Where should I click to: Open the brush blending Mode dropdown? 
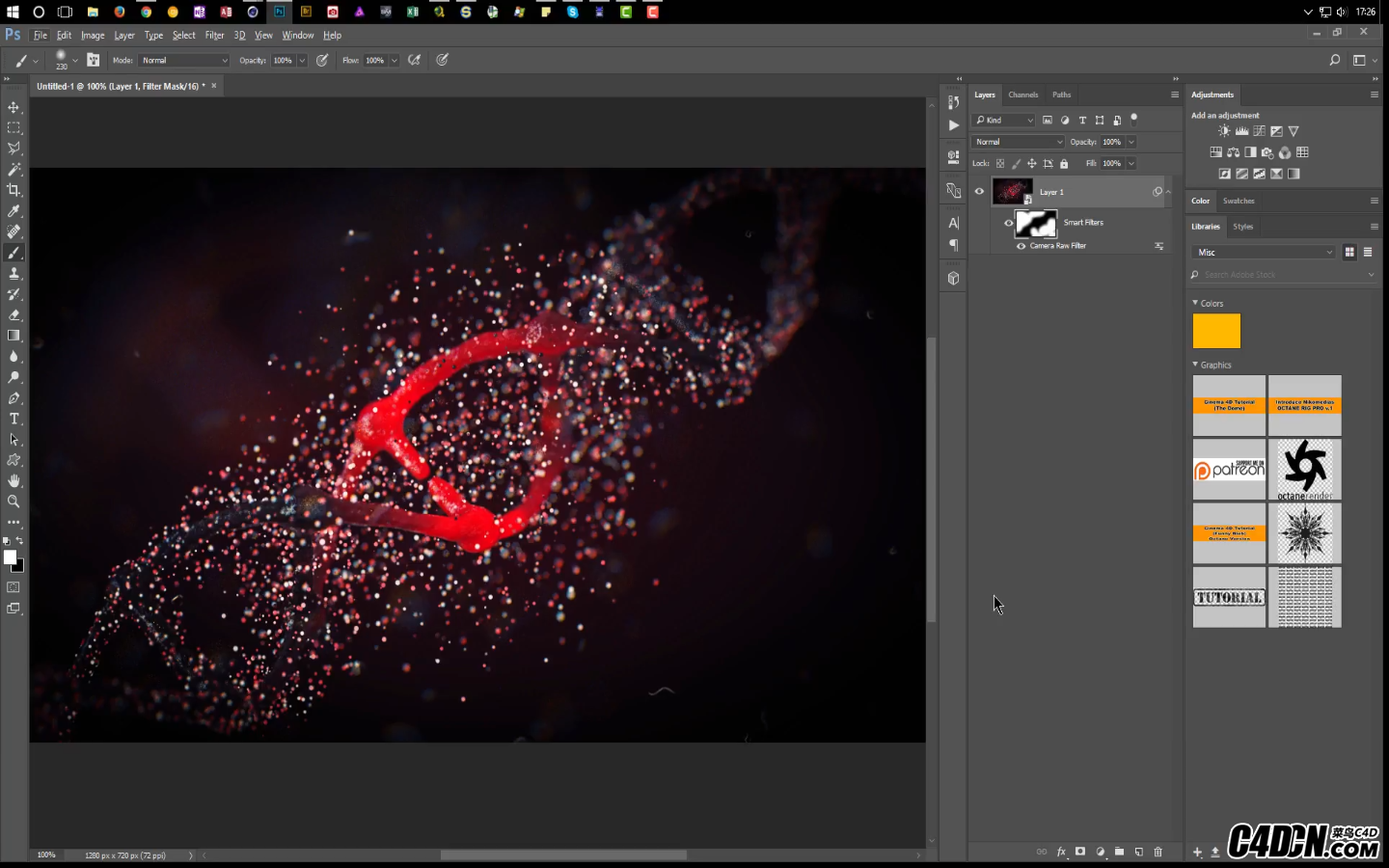coord(185,61)
